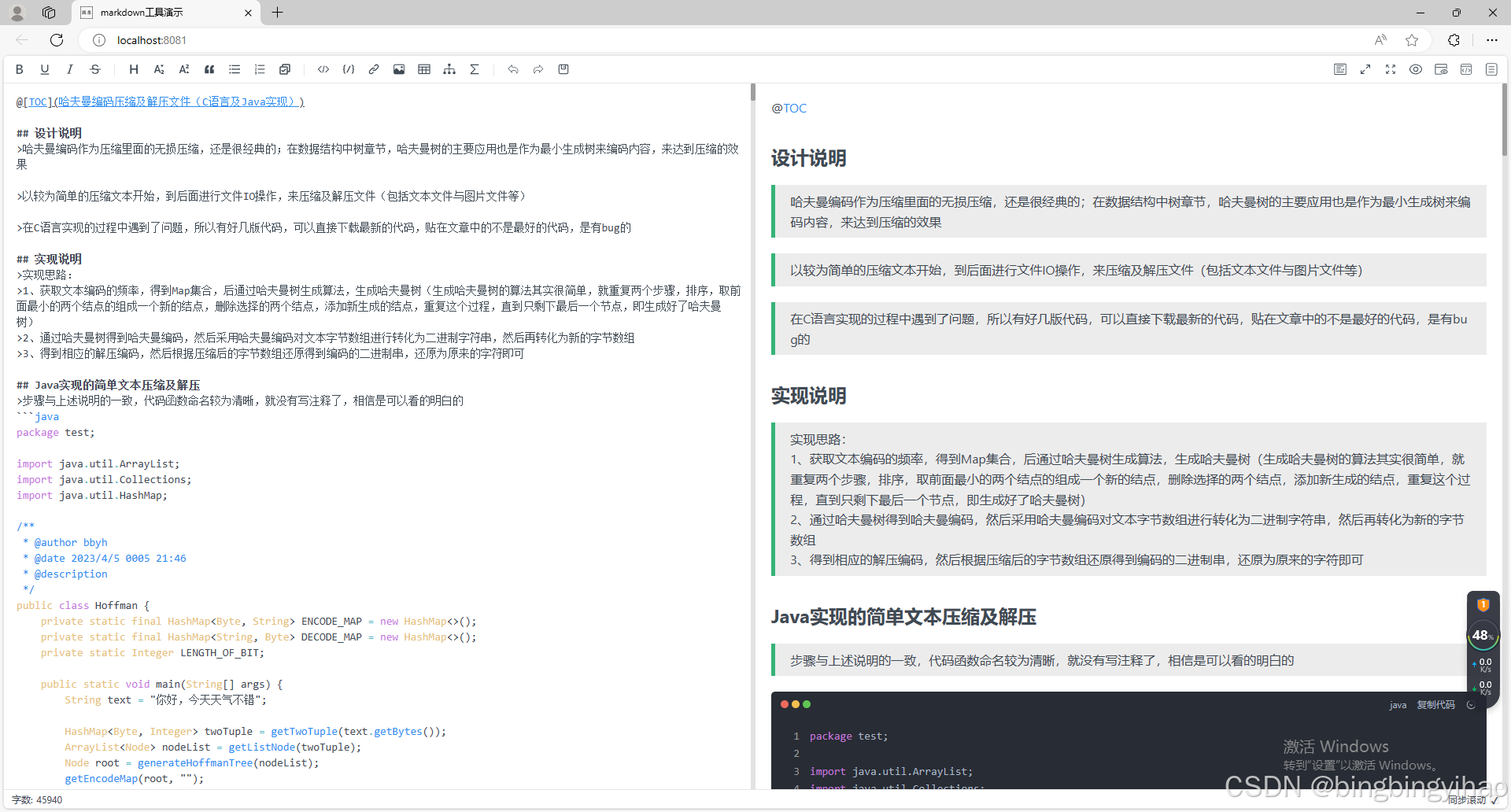View site information icon in address bar
This screenshot has height=812, width=1511.
99,40
